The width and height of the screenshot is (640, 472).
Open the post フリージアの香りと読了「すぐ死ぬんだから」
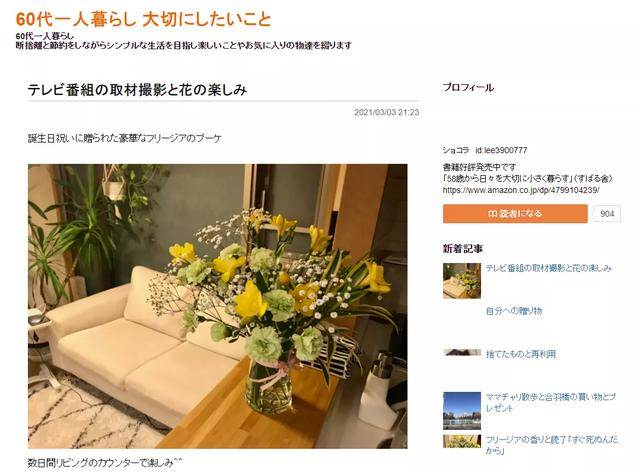551,445
